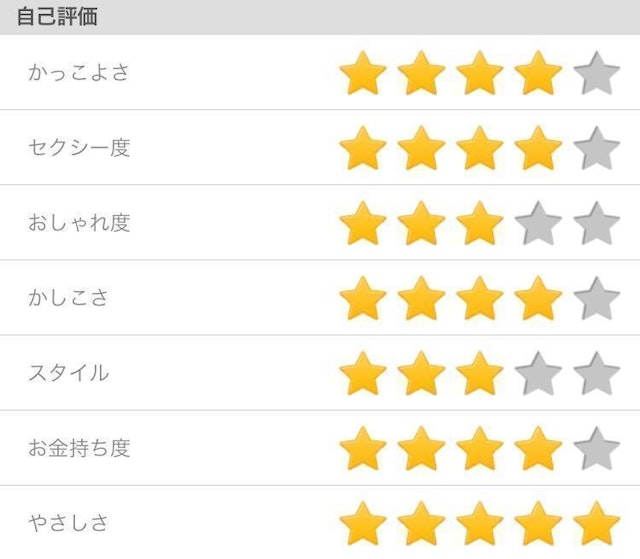The image size is (640, 559).
Task: Click the fifth star for やさしさ
Action: coord(597,523)
